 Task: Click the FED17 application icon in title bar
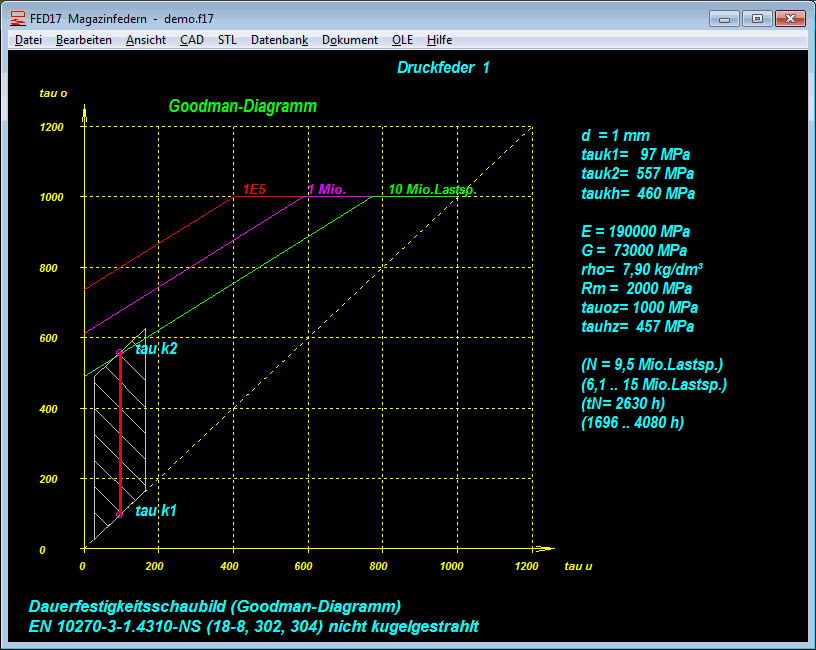17,18
